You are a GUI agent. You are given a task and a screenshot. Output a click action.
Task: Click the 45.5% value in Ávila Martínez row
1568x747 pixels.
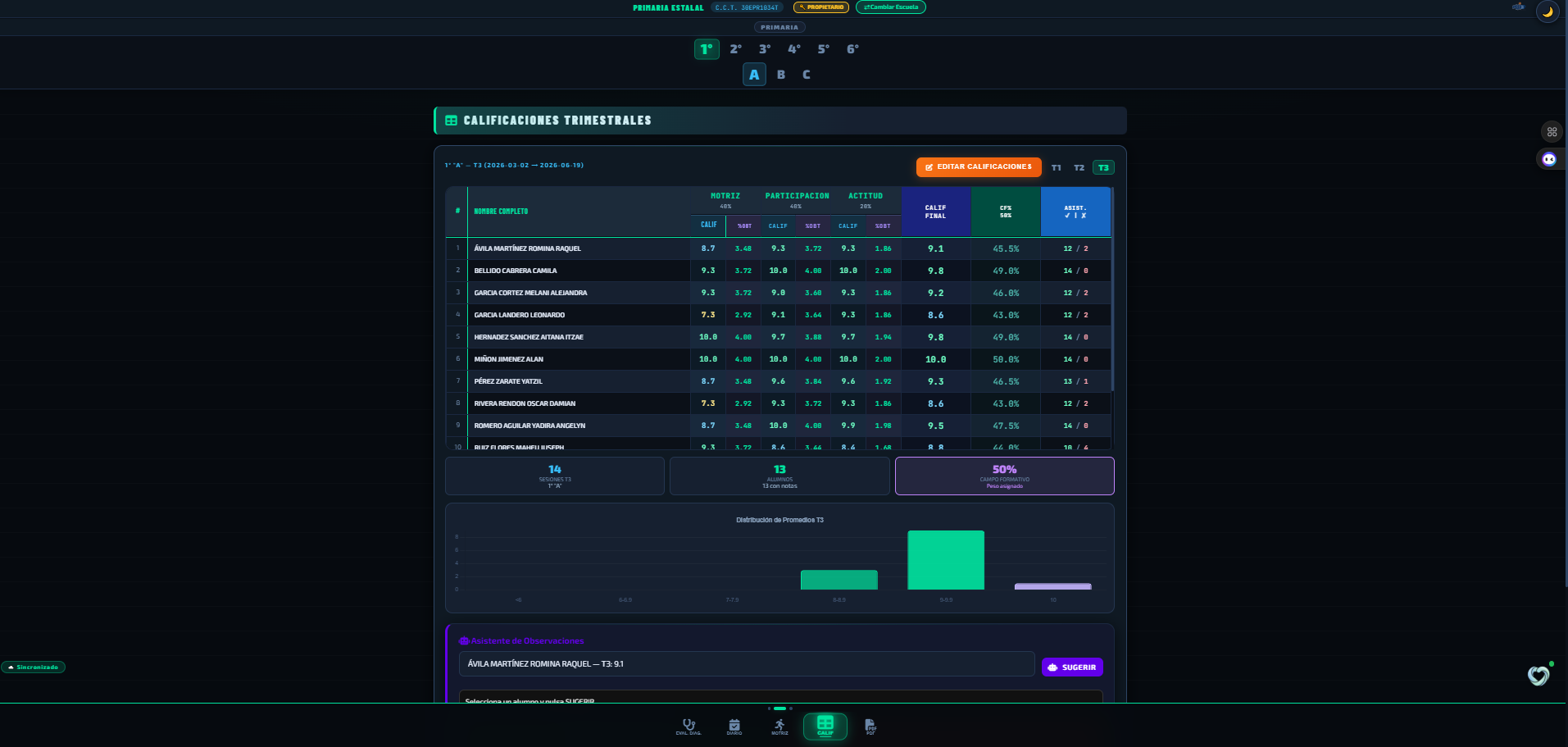[x=1006, y=248]
